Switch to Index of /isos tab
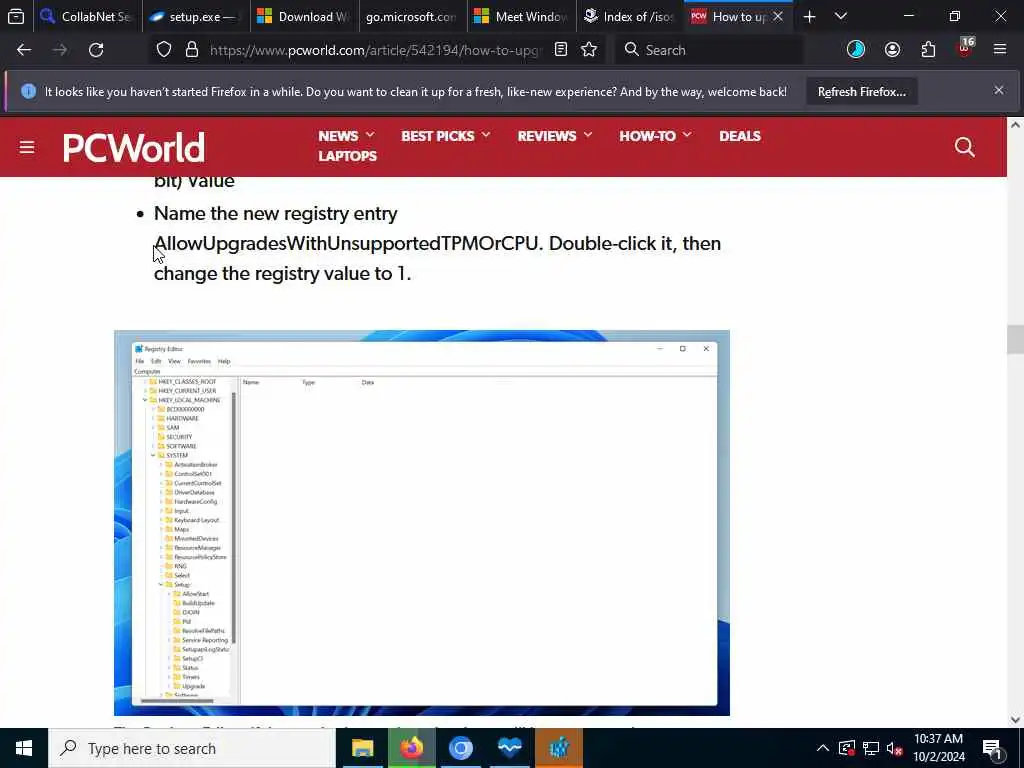The height and width of the screenshot is (768, 1024). 630,17
